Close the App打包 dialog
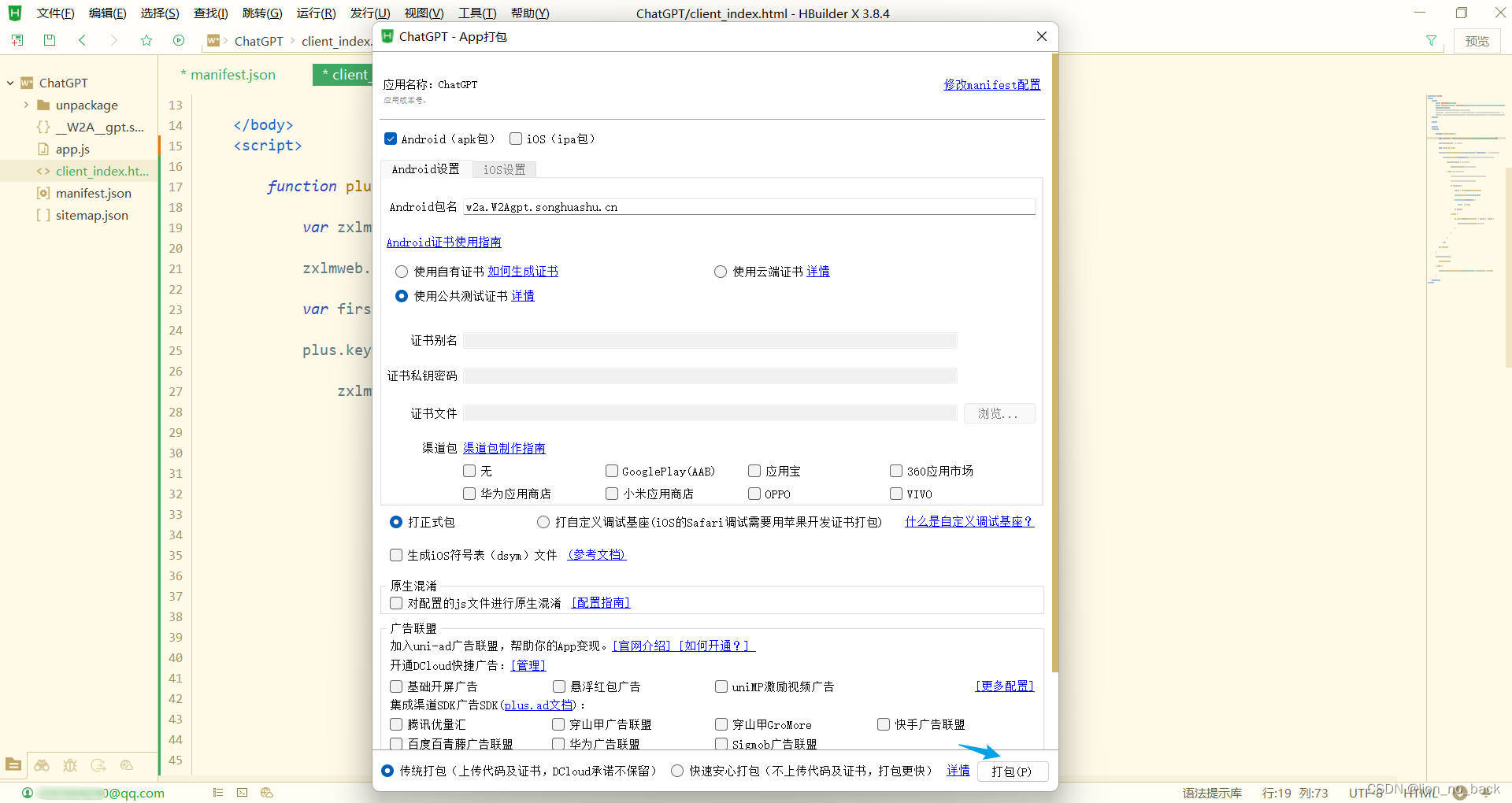1512x803 pixels. 1041,36
